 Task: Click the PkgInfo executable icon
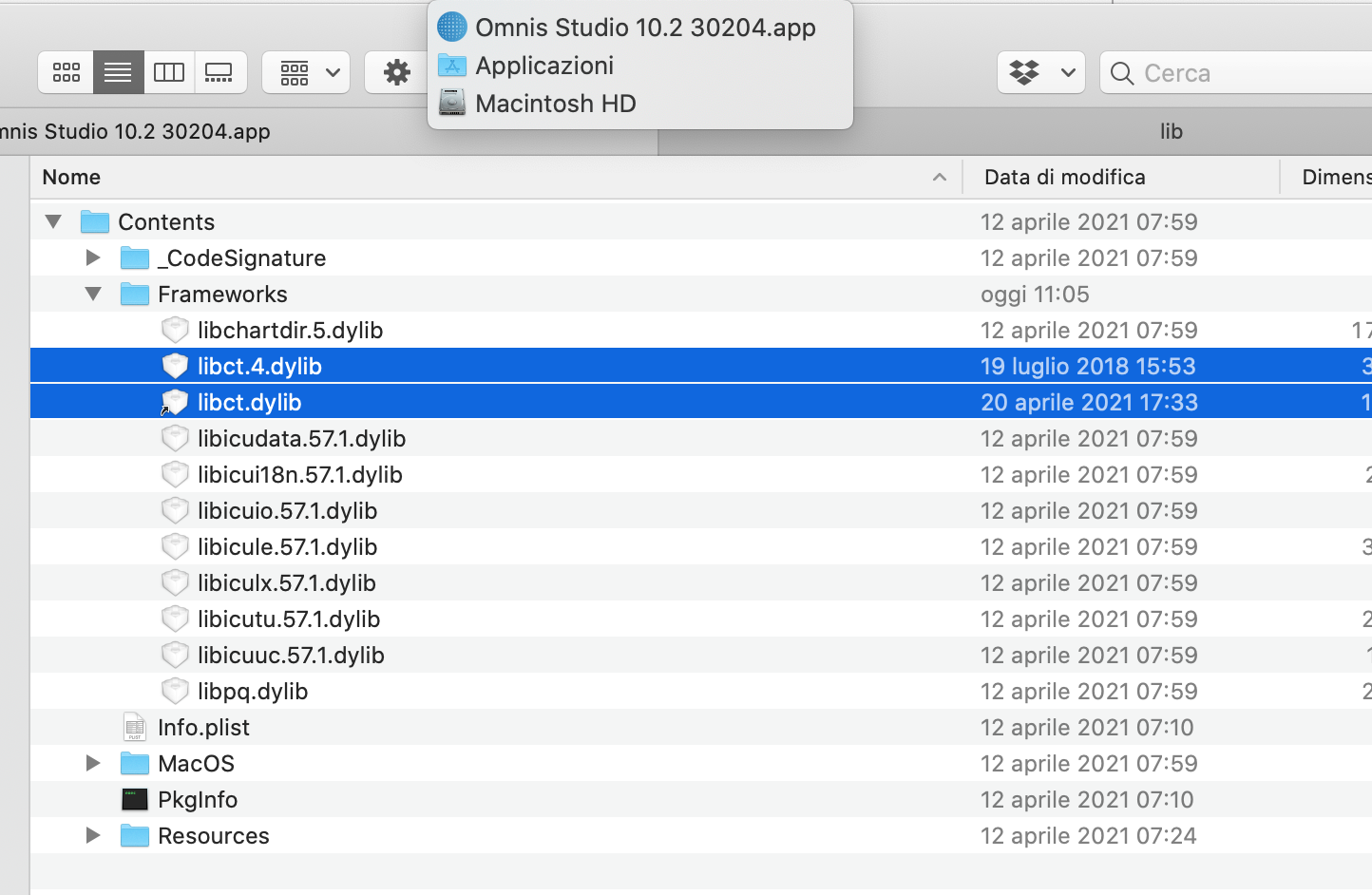135,799
